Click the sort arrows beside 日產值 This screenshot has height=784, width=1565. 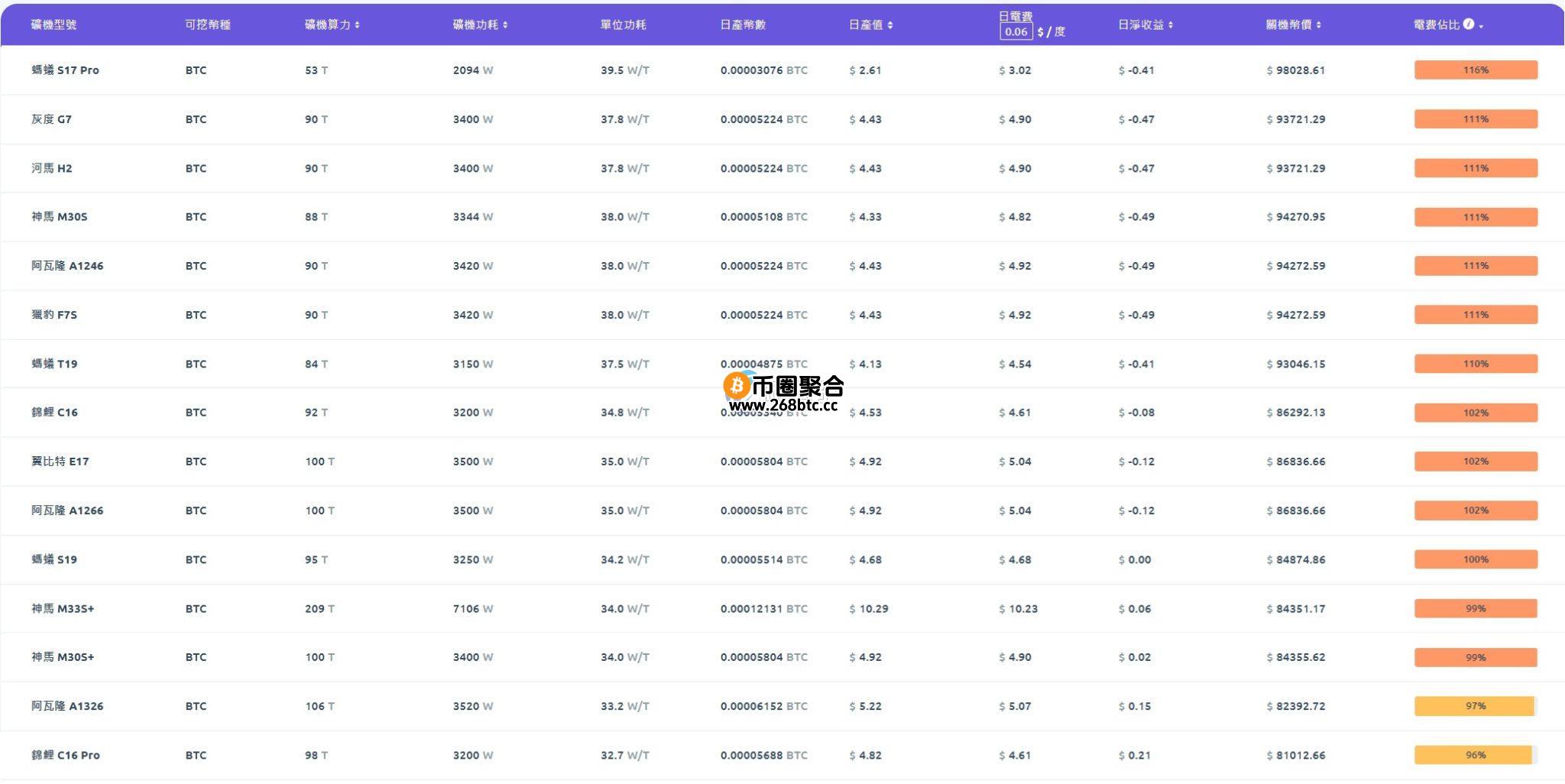click(x=890, y=25)
